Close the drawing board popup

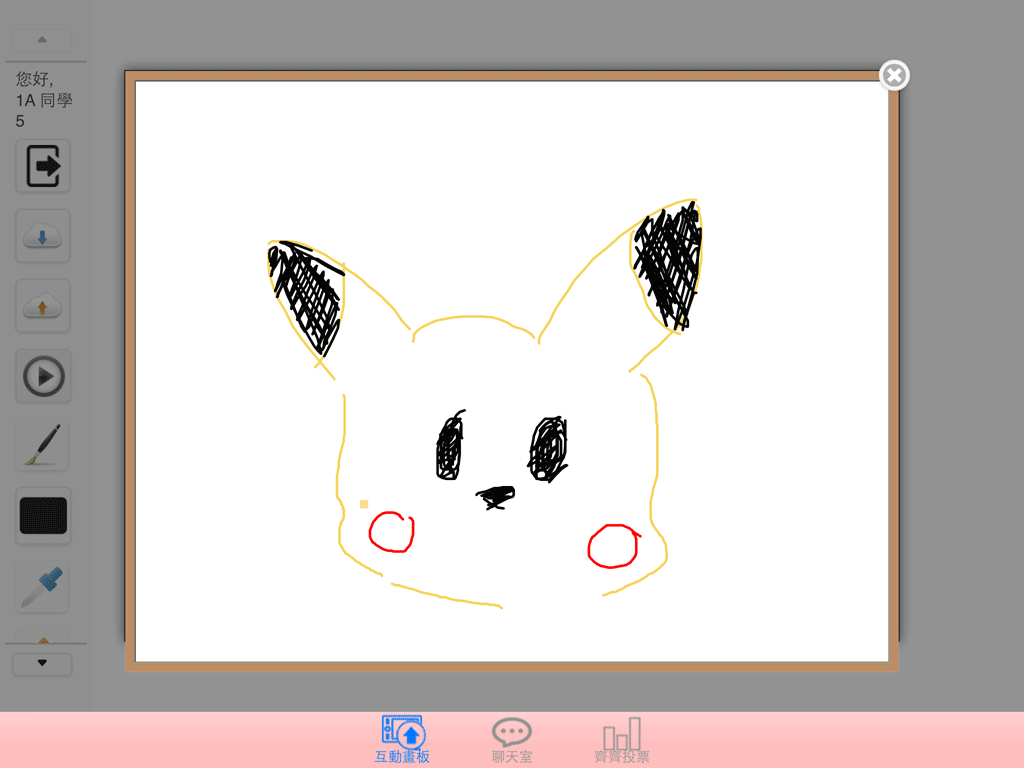[894, 76]
